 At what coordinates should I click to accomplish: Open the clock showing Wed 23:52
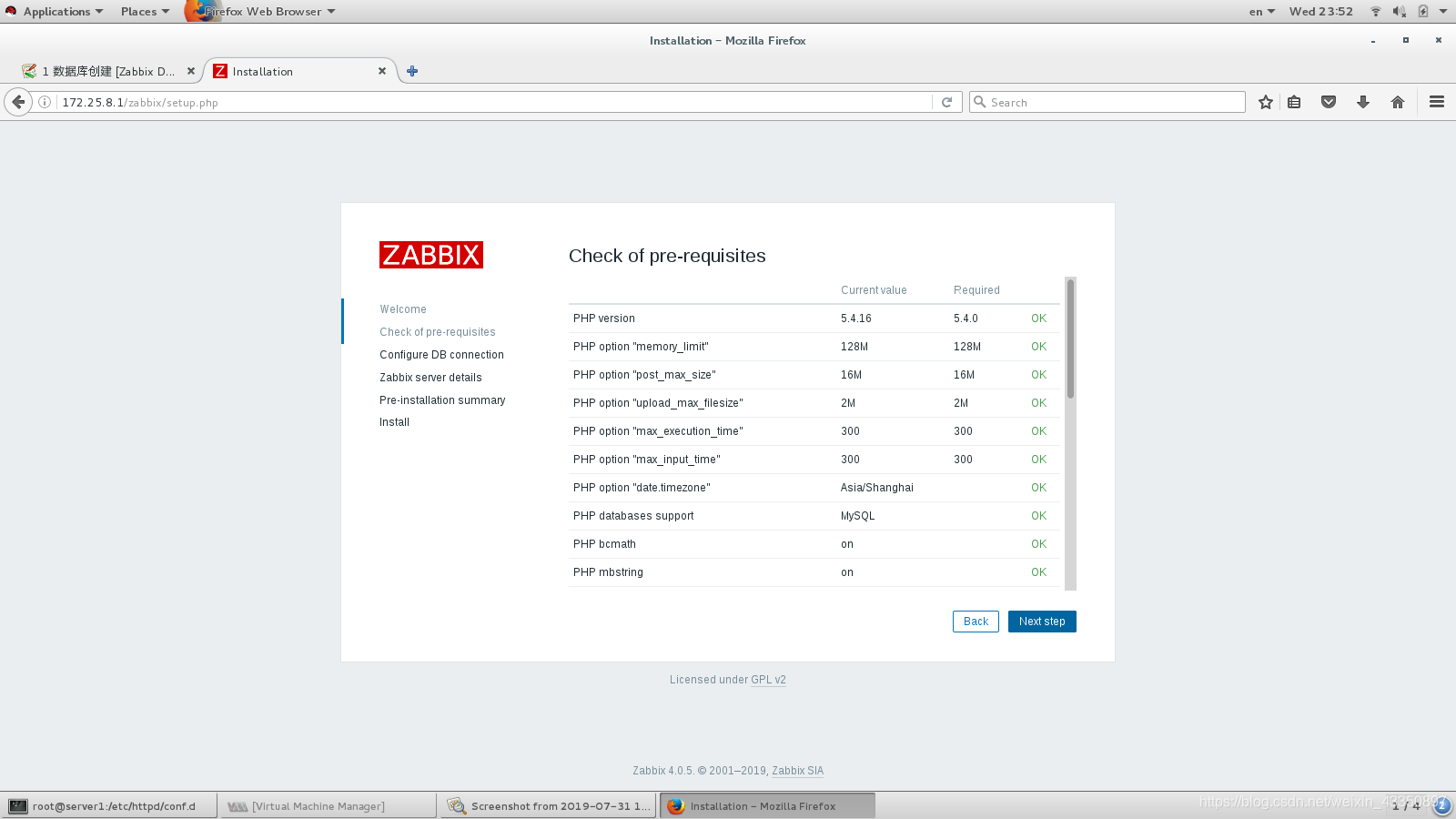[1320, 12]
